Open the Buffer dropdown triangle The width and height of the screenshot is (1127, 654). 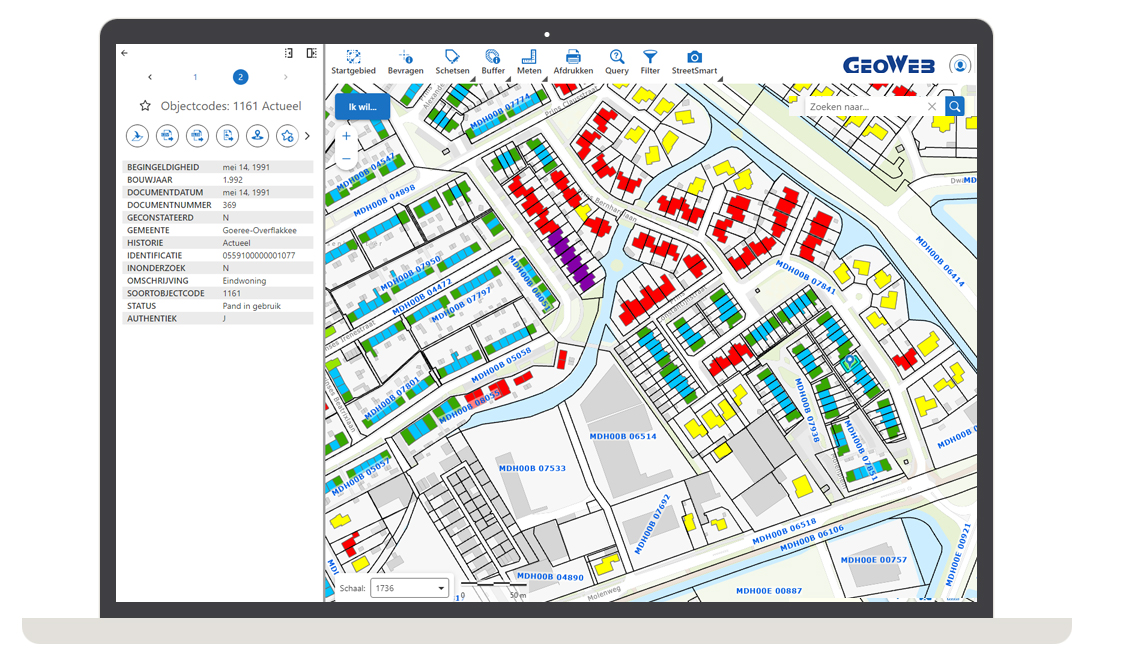pos(508,79)
